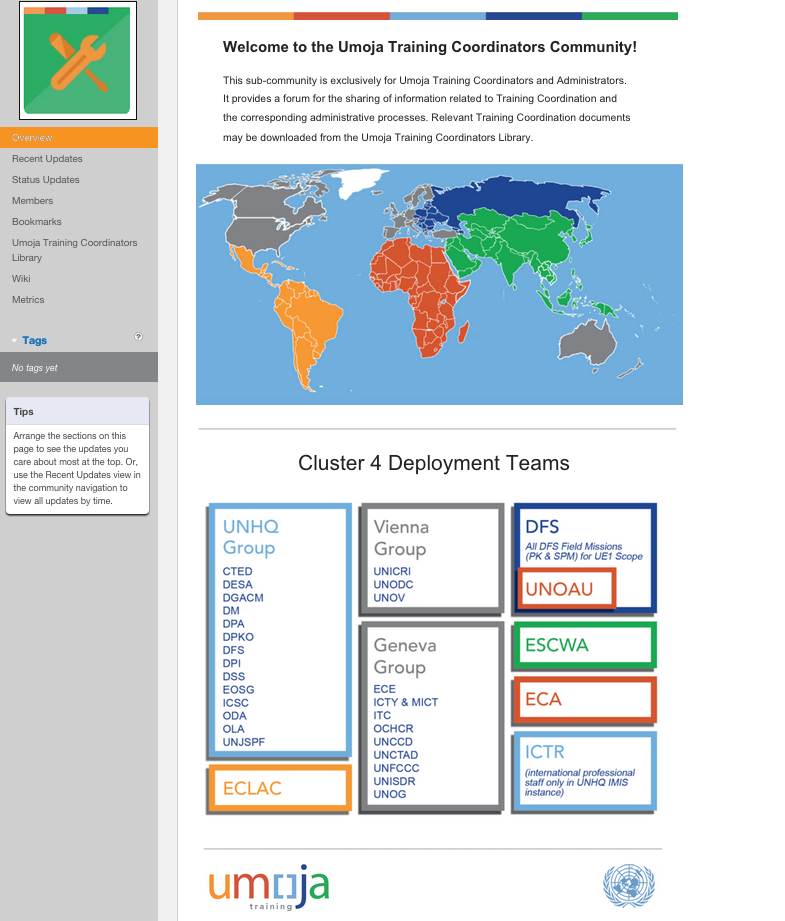Click UNJSPF in UNHQ Group list
785x921 pixels.
point(243,742)
